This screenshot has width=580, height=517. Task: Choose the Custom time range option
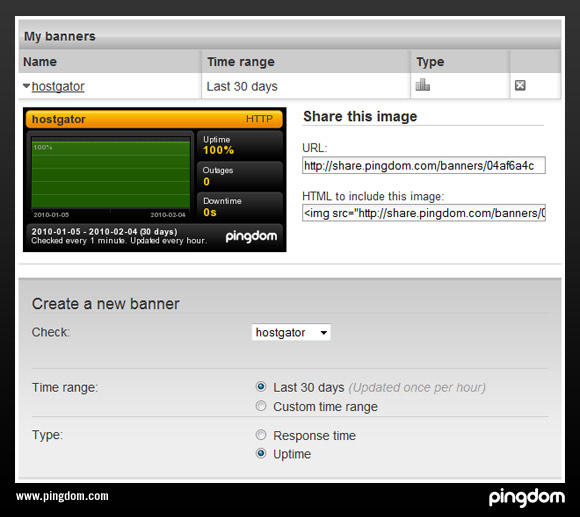click(x=261, y=406)
